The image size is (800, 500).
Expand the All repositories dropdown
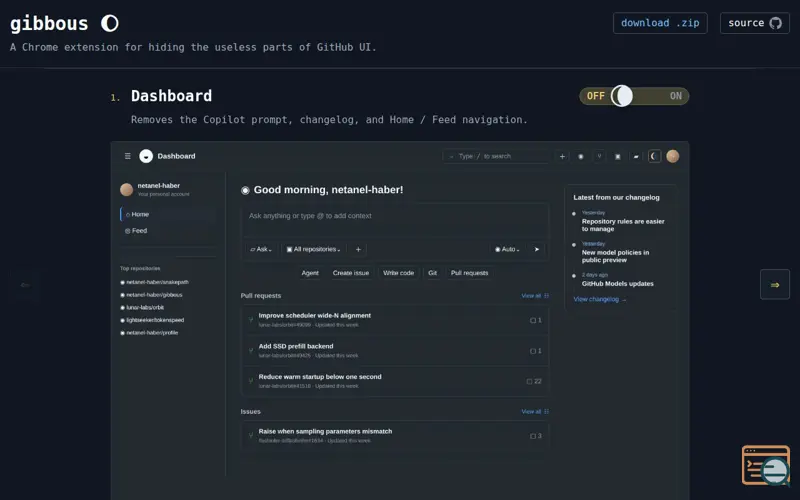[x=313, y=249]
